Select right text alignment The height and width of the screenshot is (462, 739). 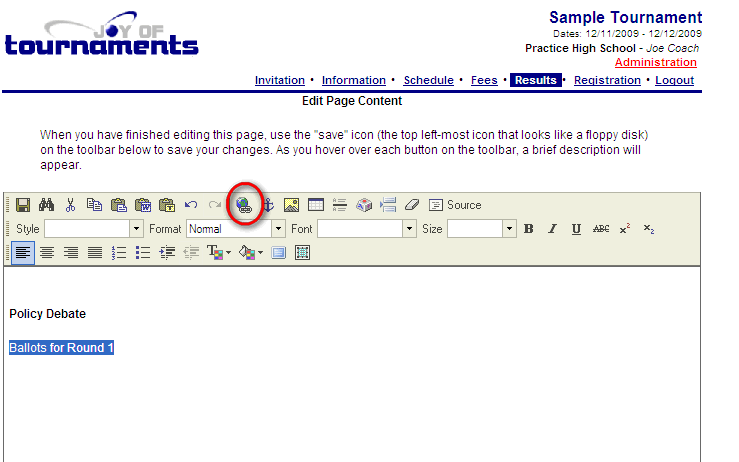click(x=71, y=253)
